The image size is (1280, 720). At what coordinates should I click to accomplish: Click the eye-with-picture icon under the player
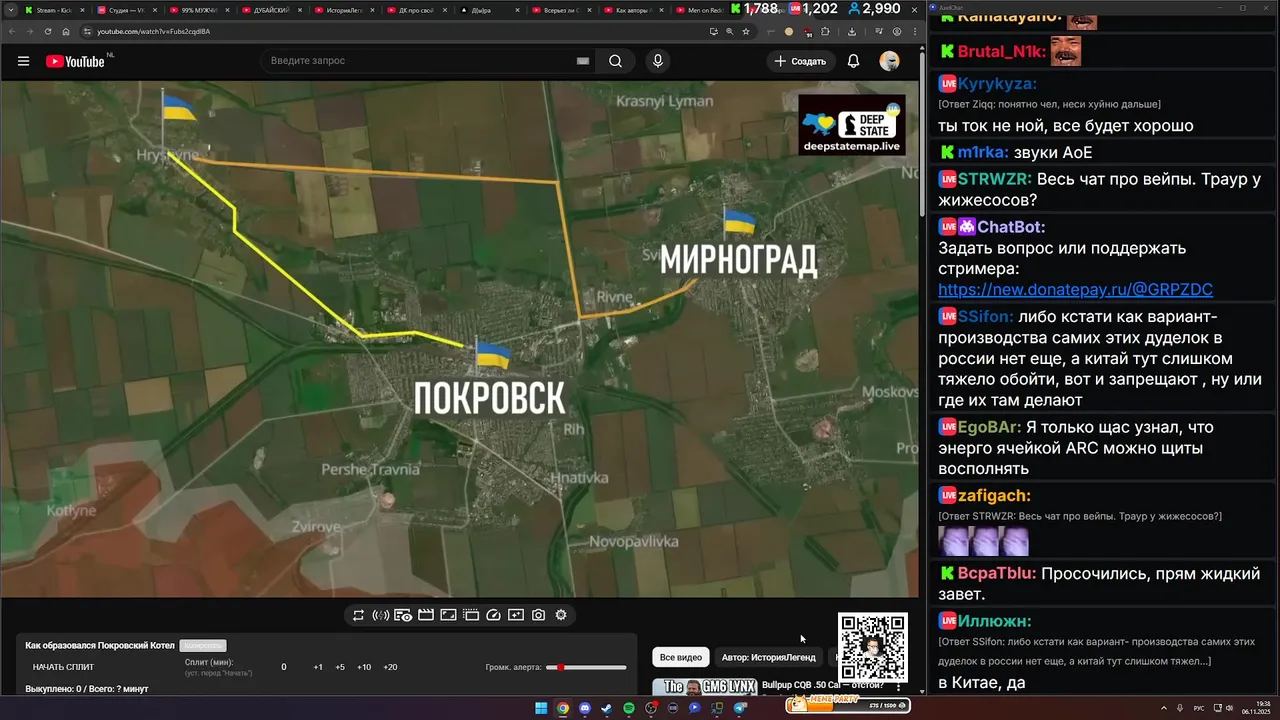click(x=403, y=615)
